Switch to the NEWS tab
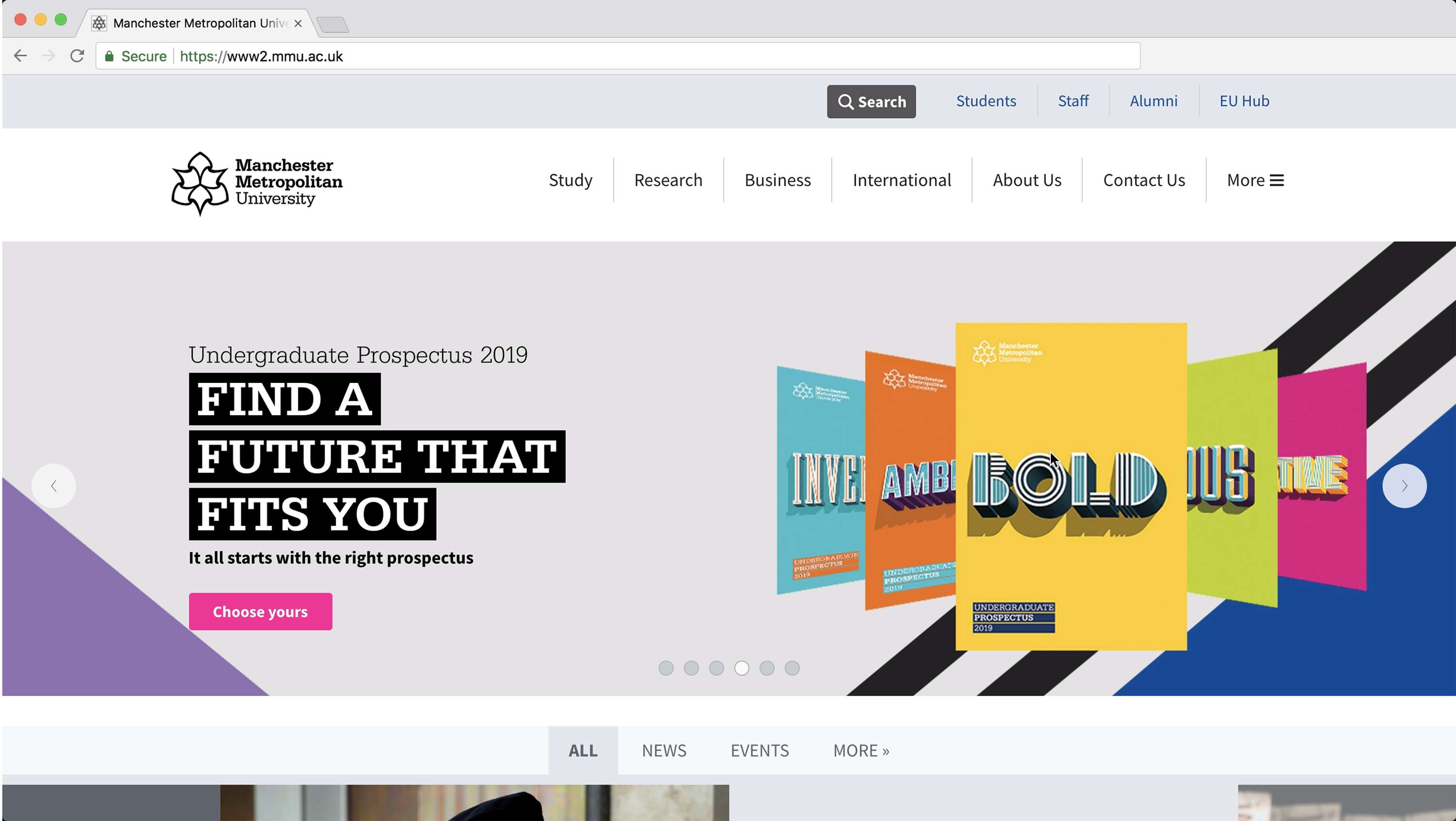Viewport: 1456px width, 821px height. click(663, 750)
